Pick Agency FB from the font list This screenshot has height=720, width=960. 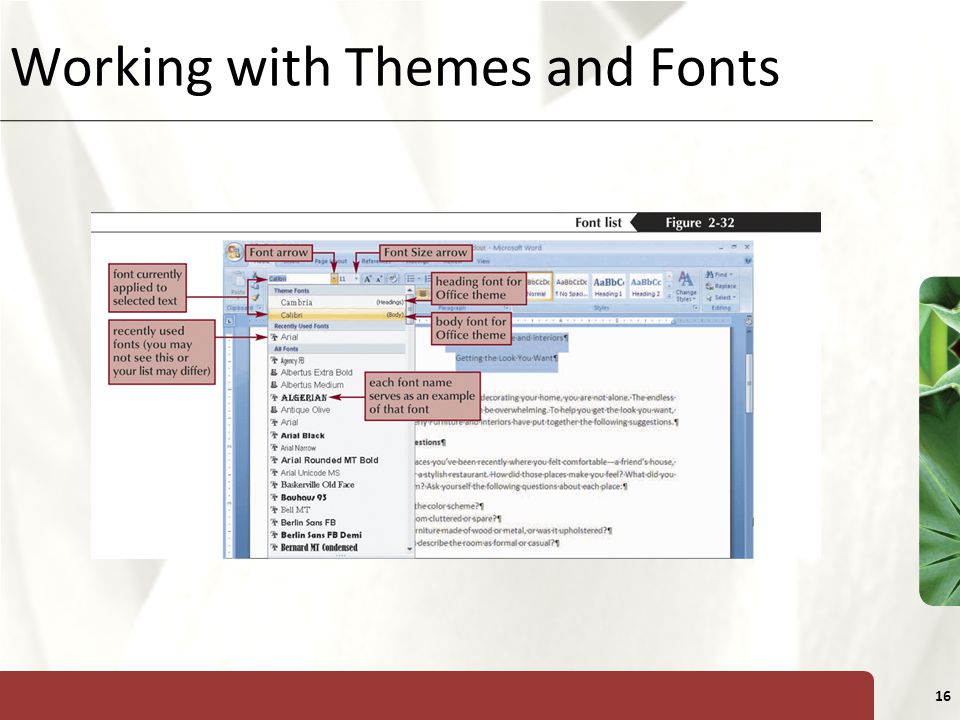point(337,361)
